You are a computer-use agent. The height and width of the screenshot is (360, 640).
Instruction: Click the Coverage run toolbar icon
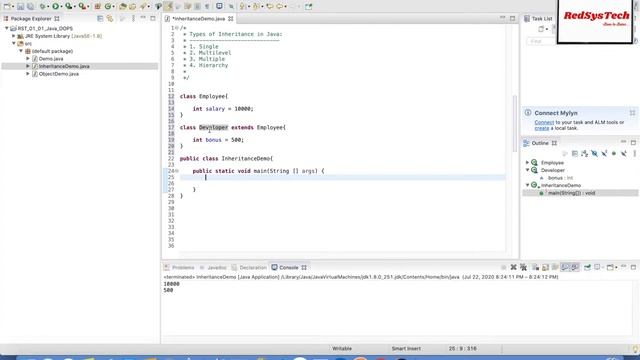click(x=69, y=7)
